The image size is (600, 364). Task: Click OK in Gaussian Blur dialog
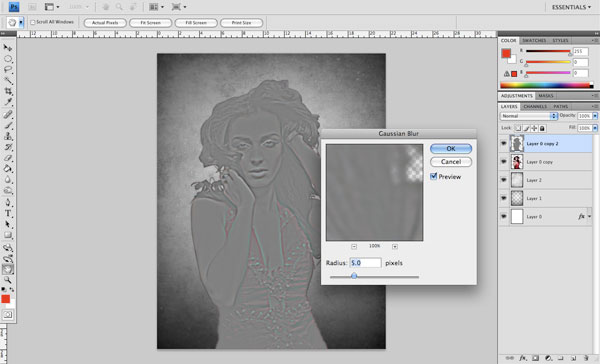(x=451, y=149)
